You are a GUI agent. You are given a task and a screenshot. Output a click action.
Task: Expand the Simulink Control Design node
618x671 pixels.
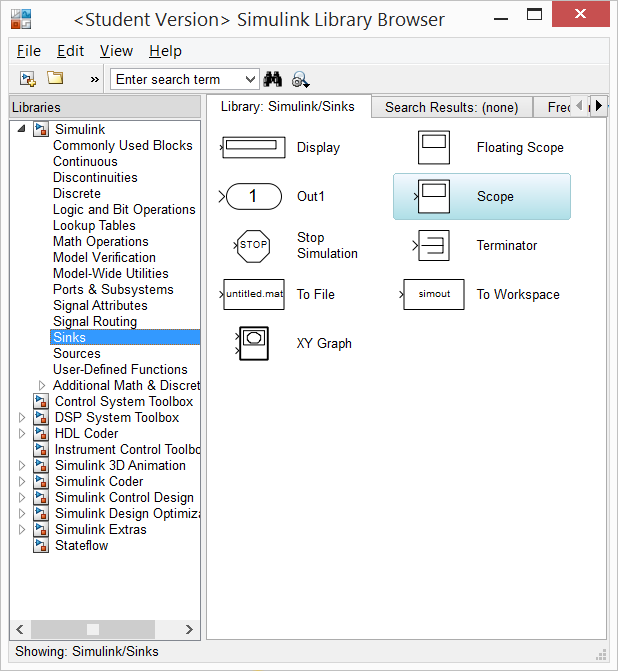click(22, 497)
